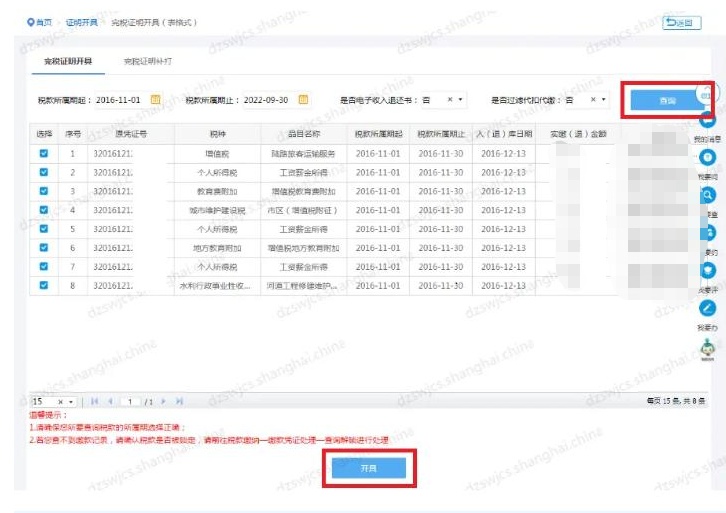The height and width of the screenshot is (513, 726).
Task: Go to first page pagination icon
Action: 94,401
